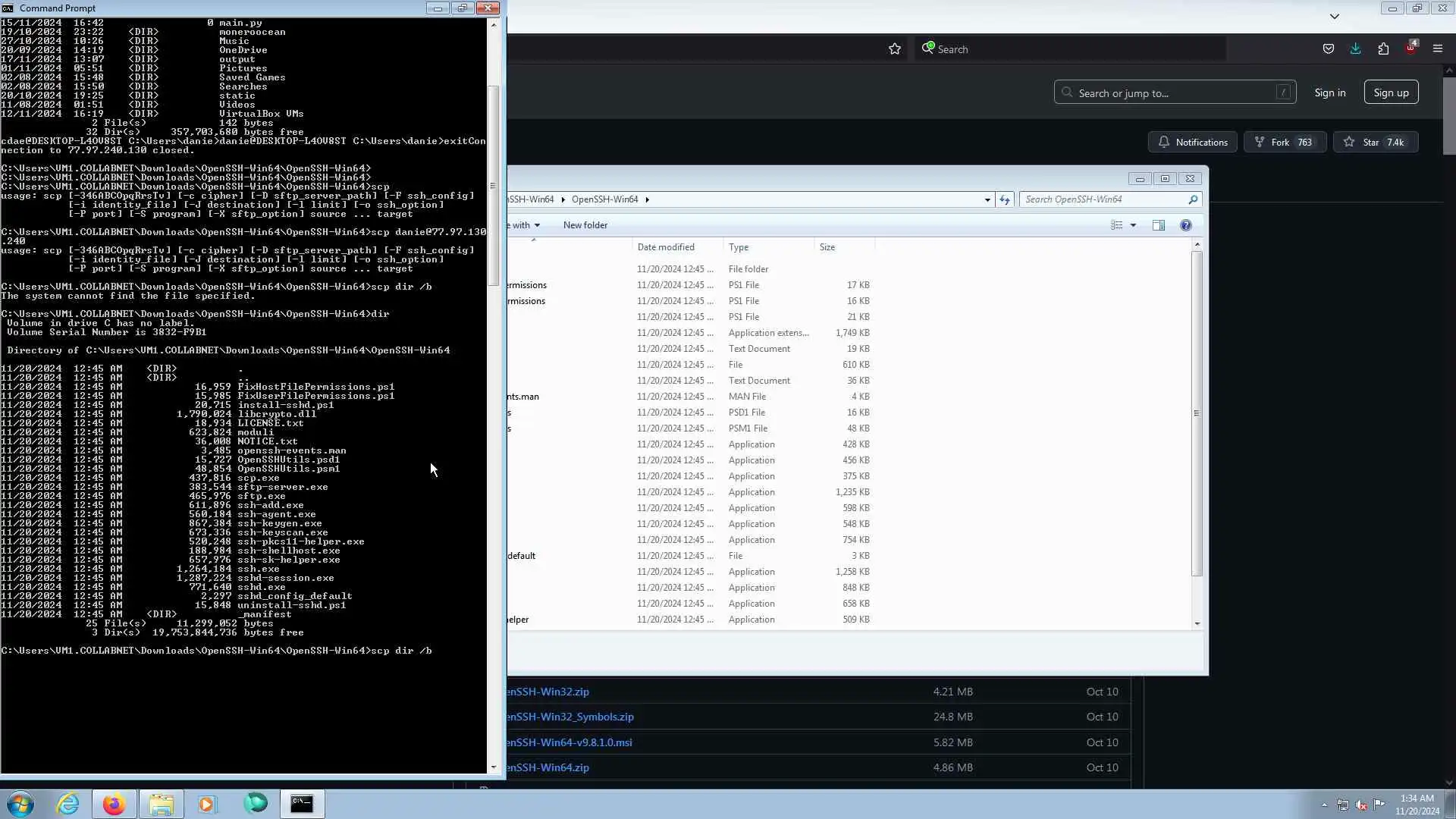Refresh the Explorer folder address bar
Image resolution: width=1456 pixels, height=819 pixels.
coord(1005,199)
